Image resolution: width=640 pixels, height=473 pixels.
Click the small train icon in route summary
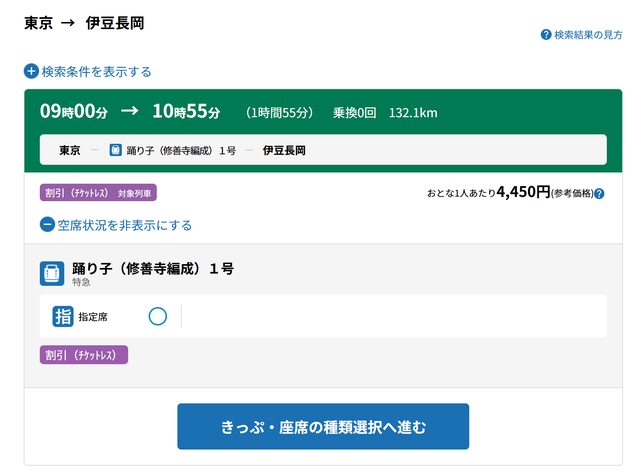(x=115, y=150)
